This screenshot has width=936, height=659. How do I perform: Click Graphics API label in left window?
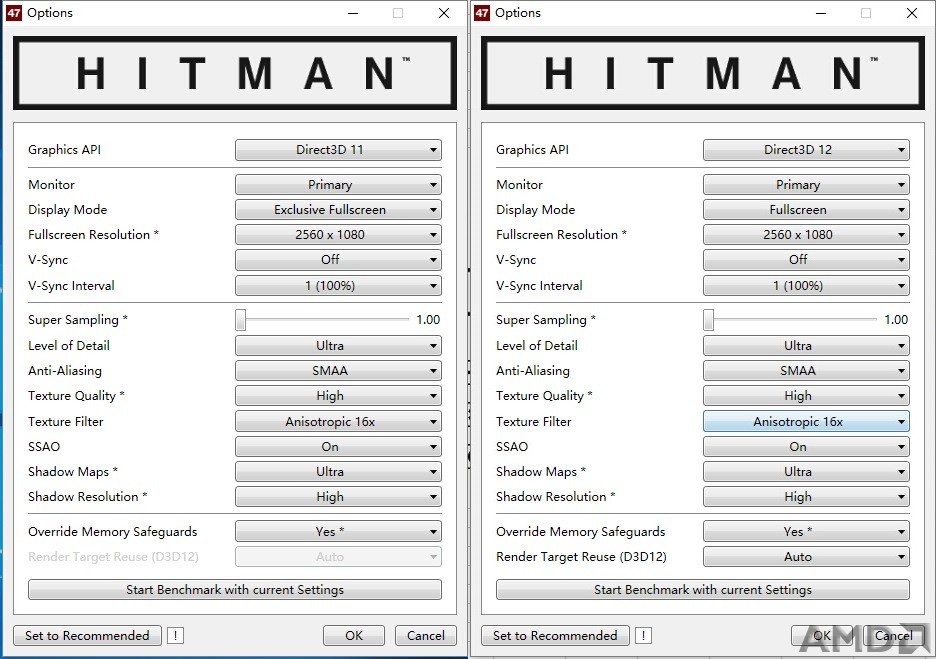64,150
